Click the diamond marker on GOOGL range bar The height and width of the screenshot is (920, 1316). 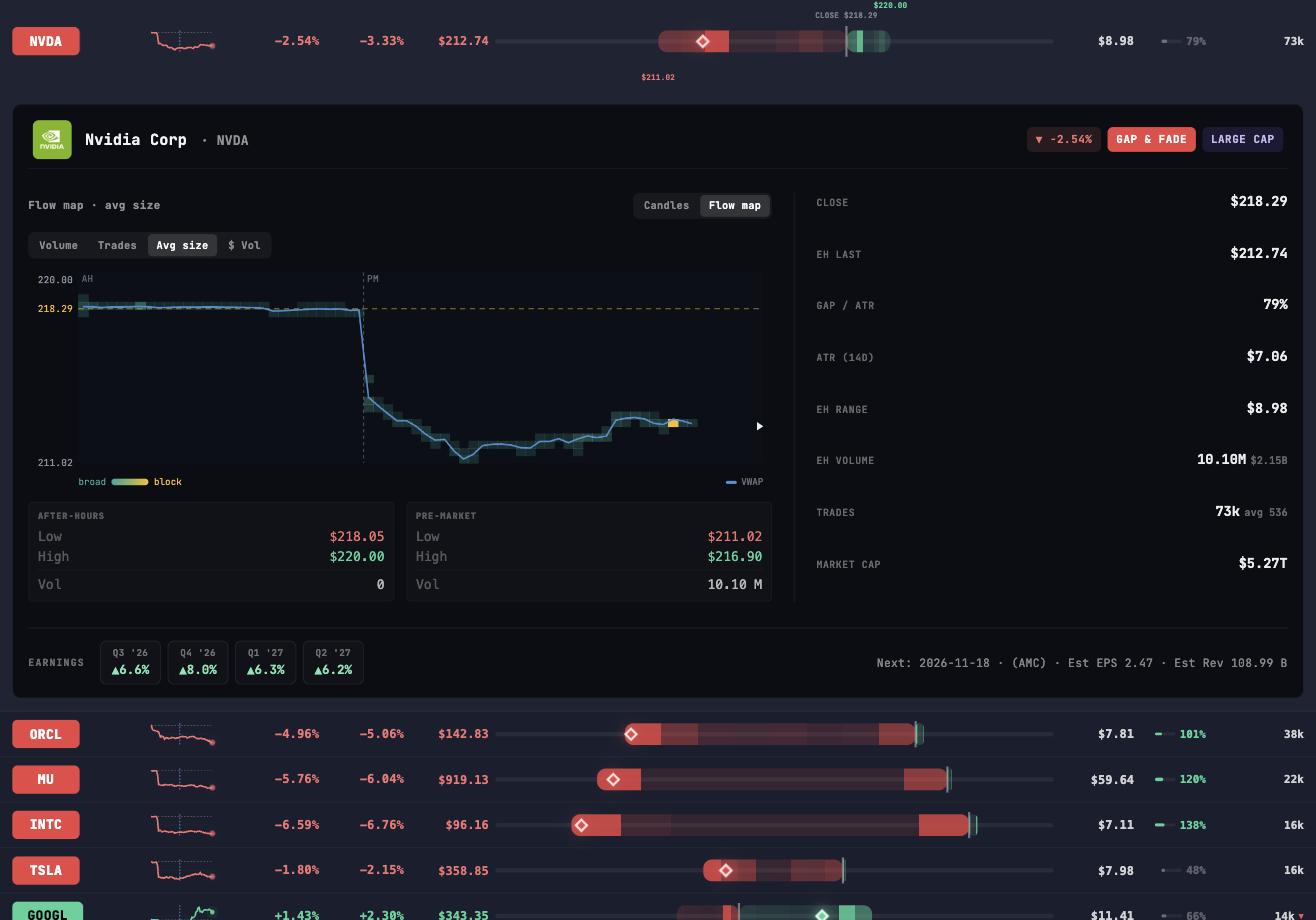[821, 914]
